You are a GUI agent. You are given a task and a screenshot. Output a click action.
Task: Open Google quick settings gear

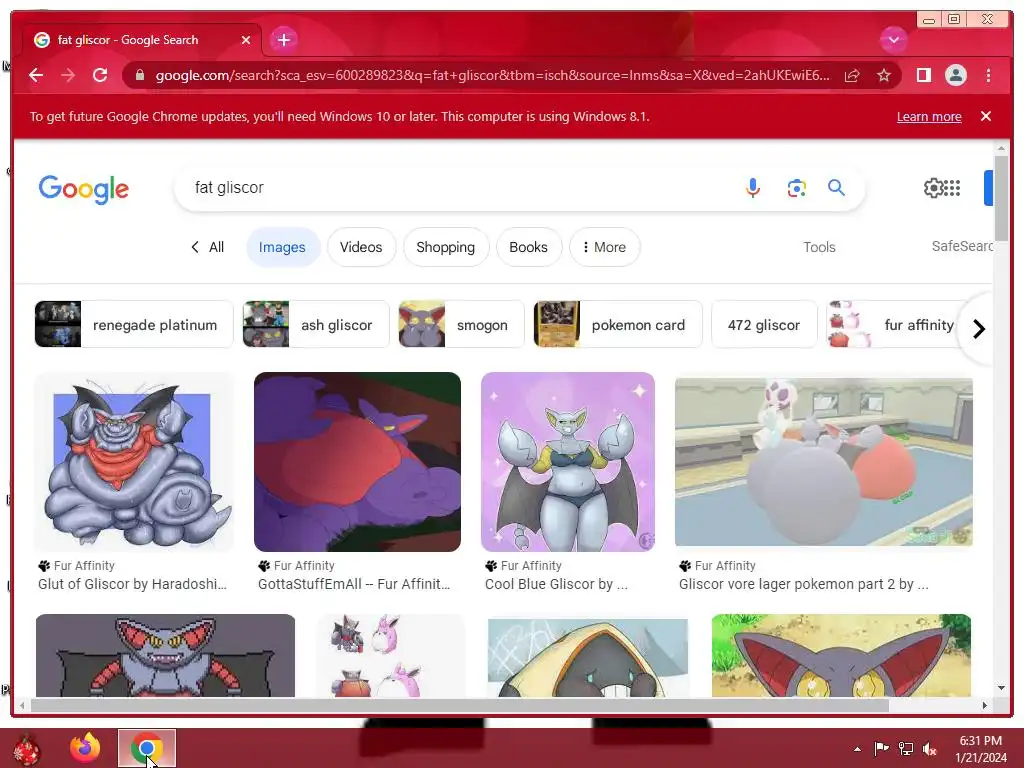coord(934,188)
